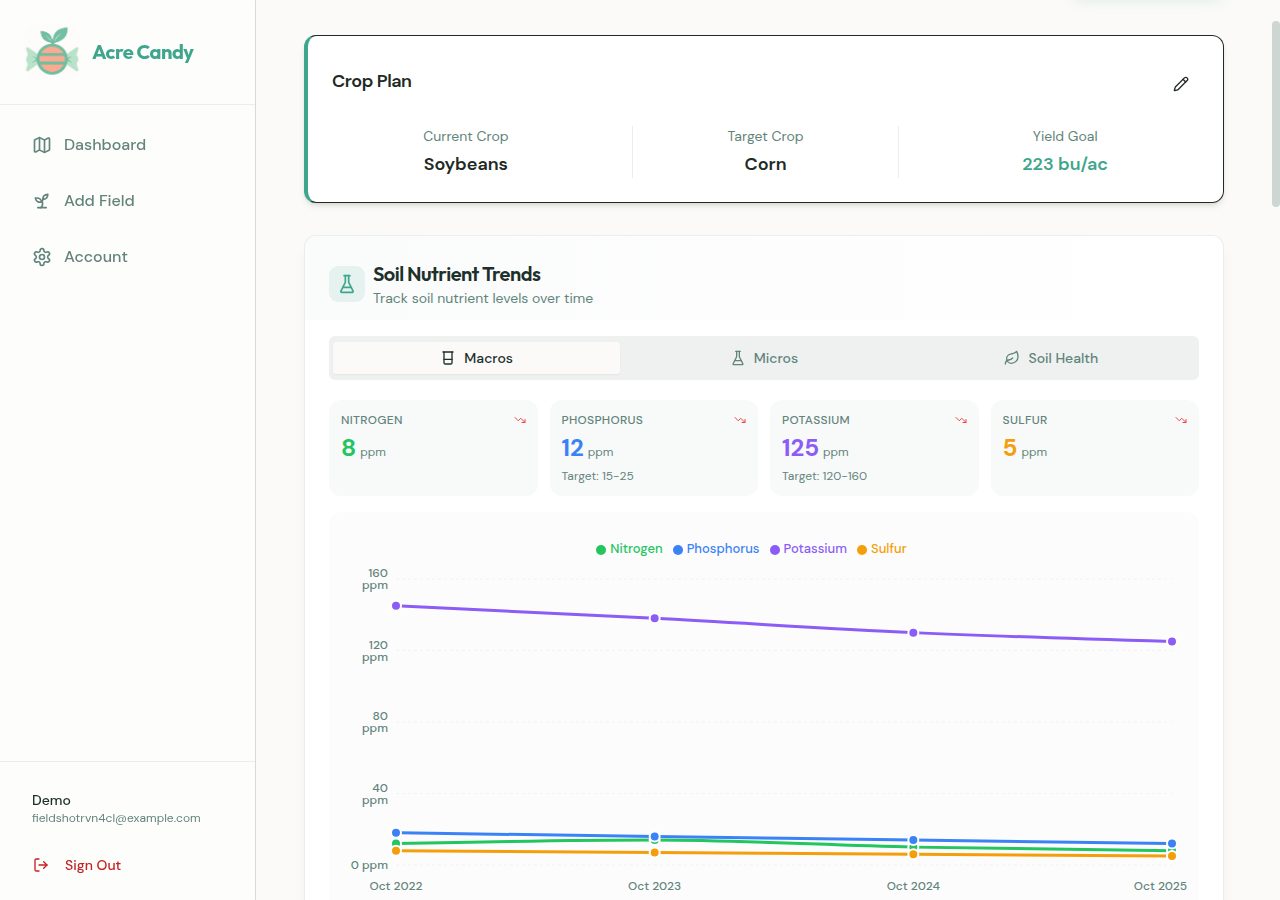Viewport: 1280px width, 900px height.
Task: Click the page vertical scrollbar
Action: pyautogui.click(x=1275, y=112)
